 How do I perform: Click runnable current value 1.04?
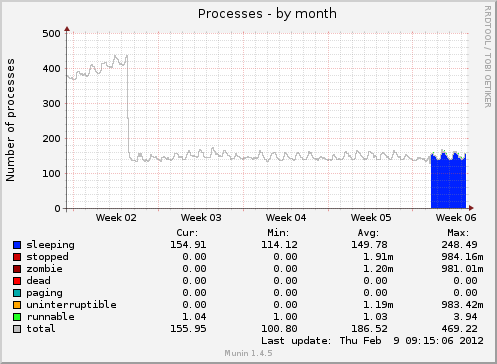194,317
